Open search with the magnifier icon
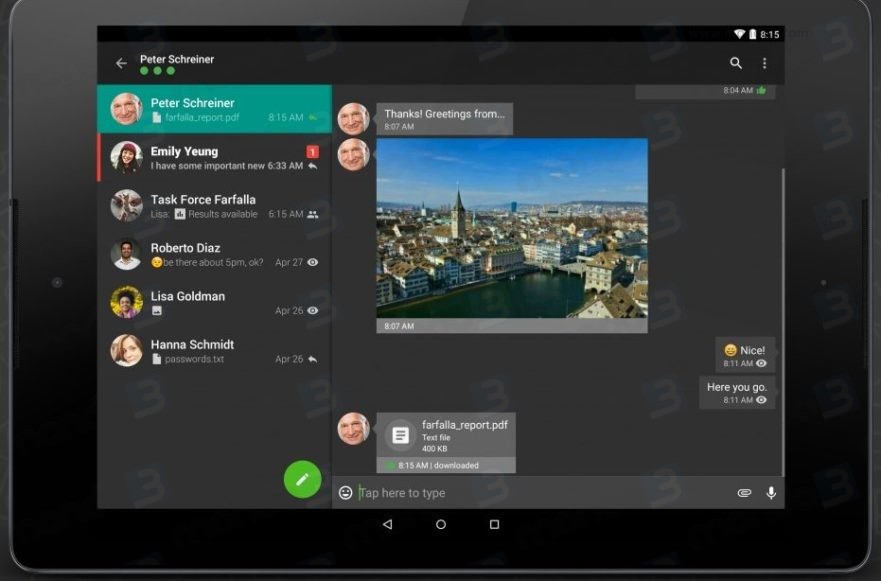 click(x=736, y=63)
